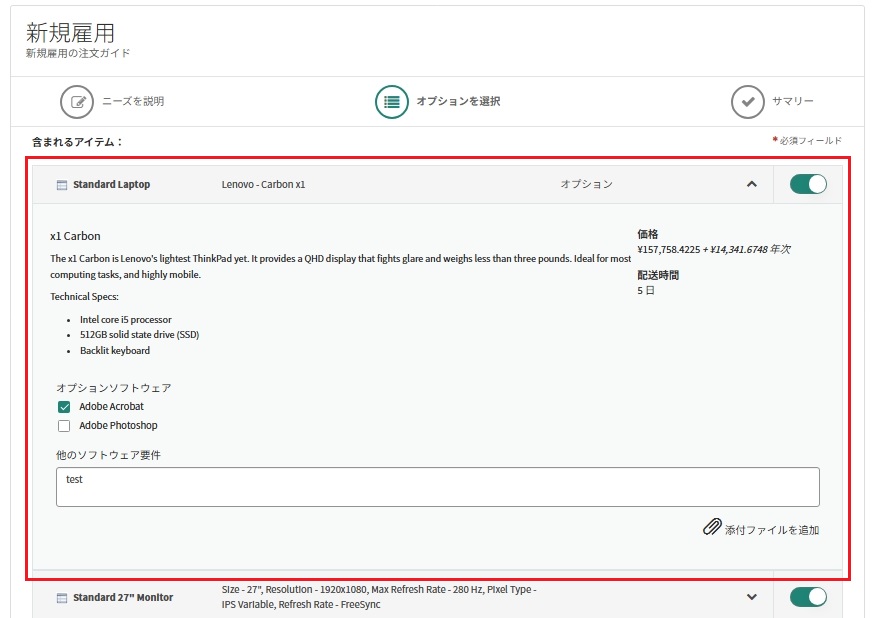
Task: Click the Intel core i5 processor bullet
Action: coord(126,320)
